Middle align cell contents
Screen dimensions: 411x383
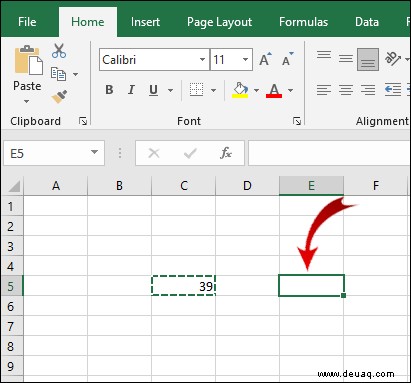pos(346,59)
